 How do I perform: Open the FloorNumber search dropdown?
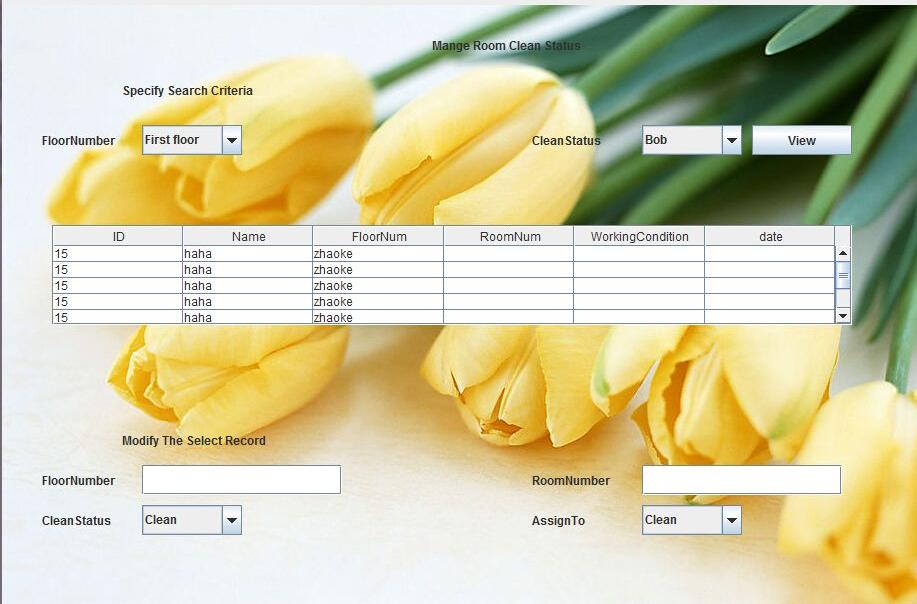click(x=231, y=140)
